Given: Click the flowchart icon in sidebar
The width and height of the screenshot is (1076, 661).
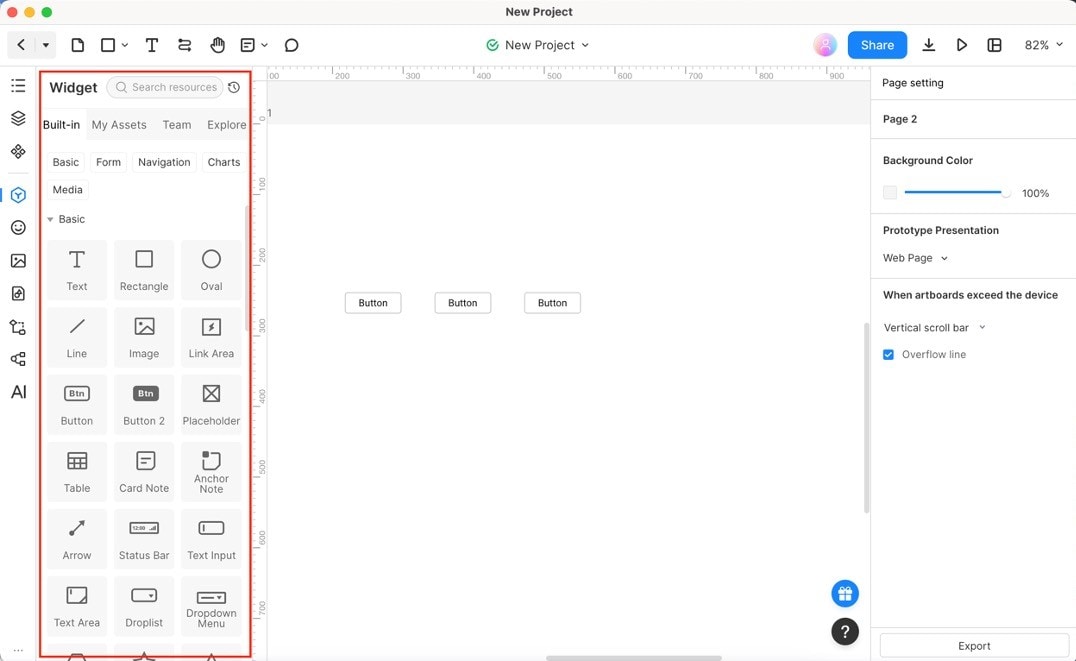Looking at the screenshot, I should [19, 326].
